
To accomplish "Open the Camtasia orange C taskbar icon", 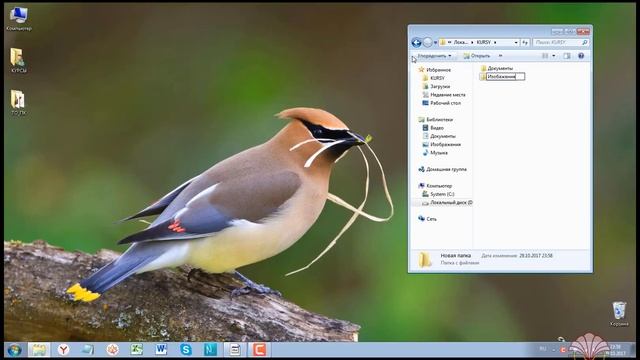I will [x=259, y=350].
